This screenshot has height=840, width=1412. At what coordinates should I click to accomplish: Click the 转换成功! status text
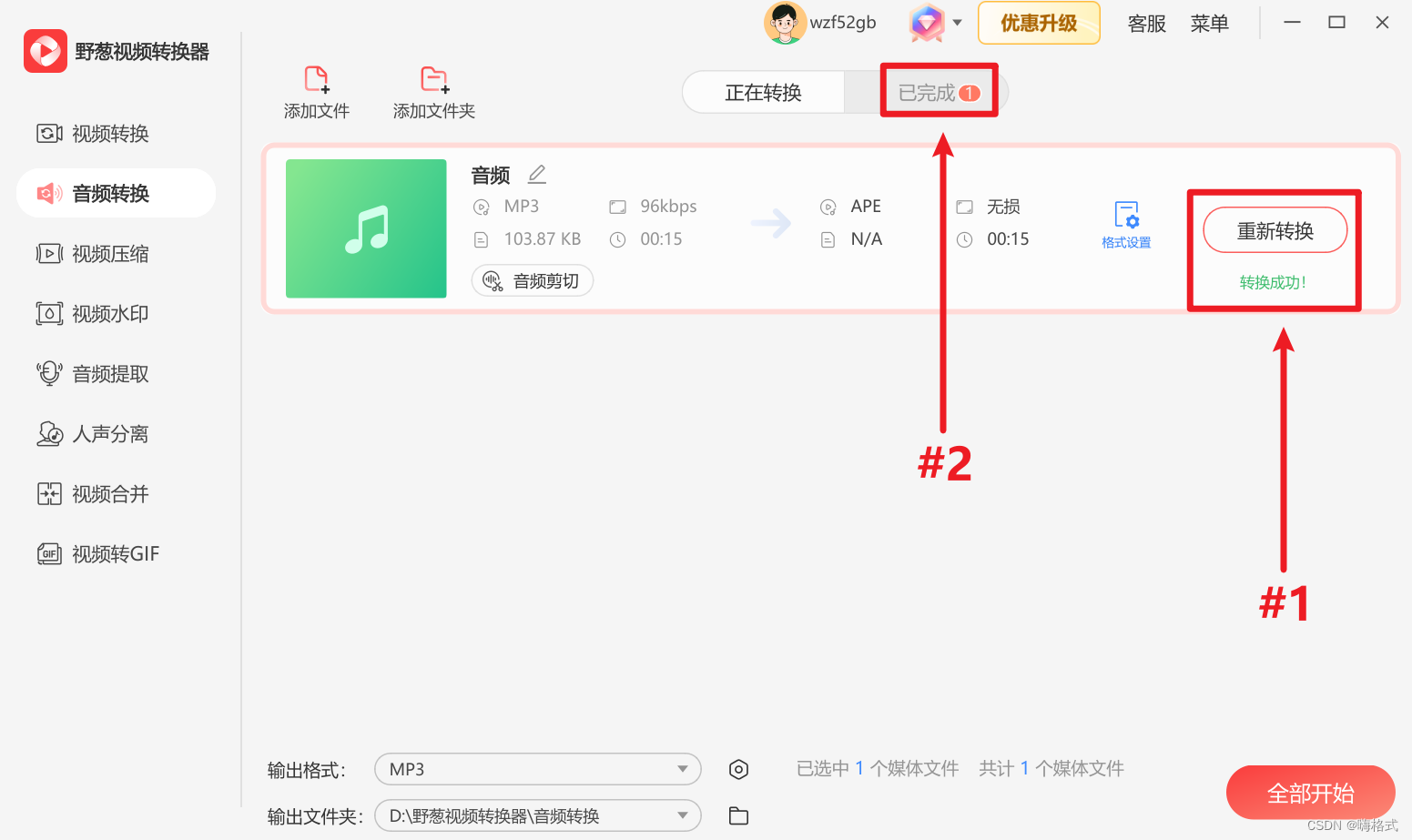point(1273,282)
